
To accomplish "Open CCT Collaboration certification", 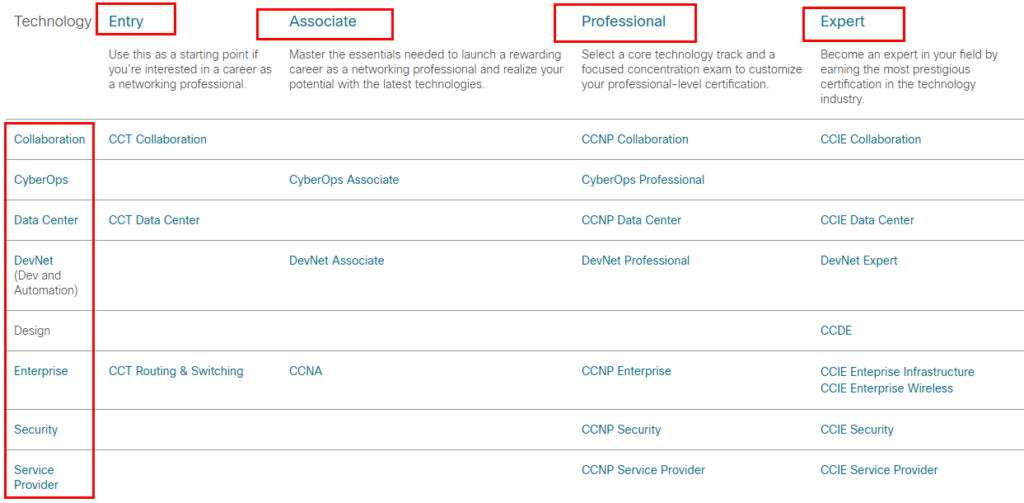I will click(157, 139).
